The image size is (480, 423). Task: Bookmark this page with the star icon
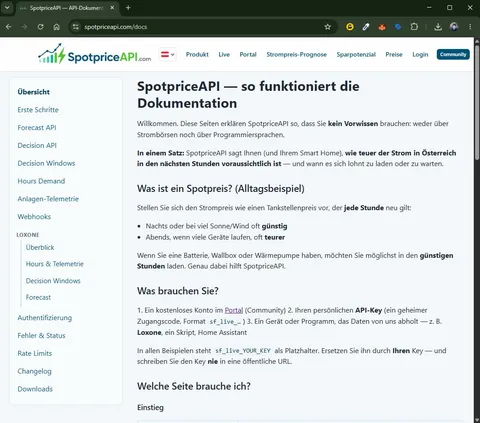pos(328,27)
